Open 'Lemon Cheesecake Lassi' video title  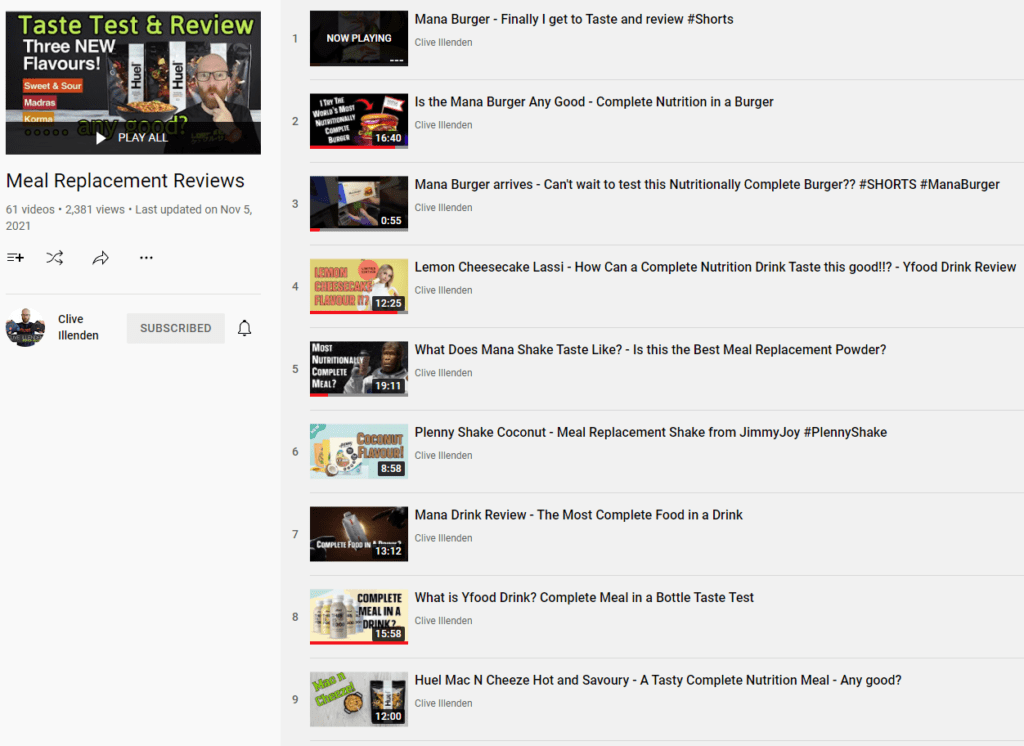[x=715, y=267]
